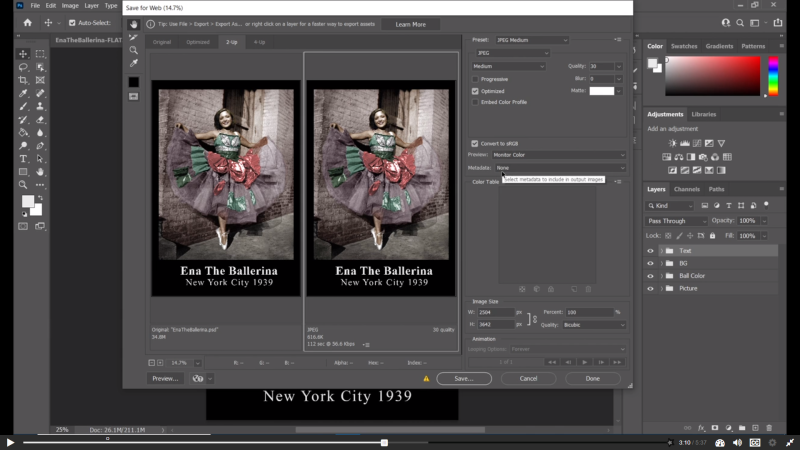This screenshot has height=450, width=800.
Task: Open the file format dropdown showing JPEG
Action: tap(512, 53)
